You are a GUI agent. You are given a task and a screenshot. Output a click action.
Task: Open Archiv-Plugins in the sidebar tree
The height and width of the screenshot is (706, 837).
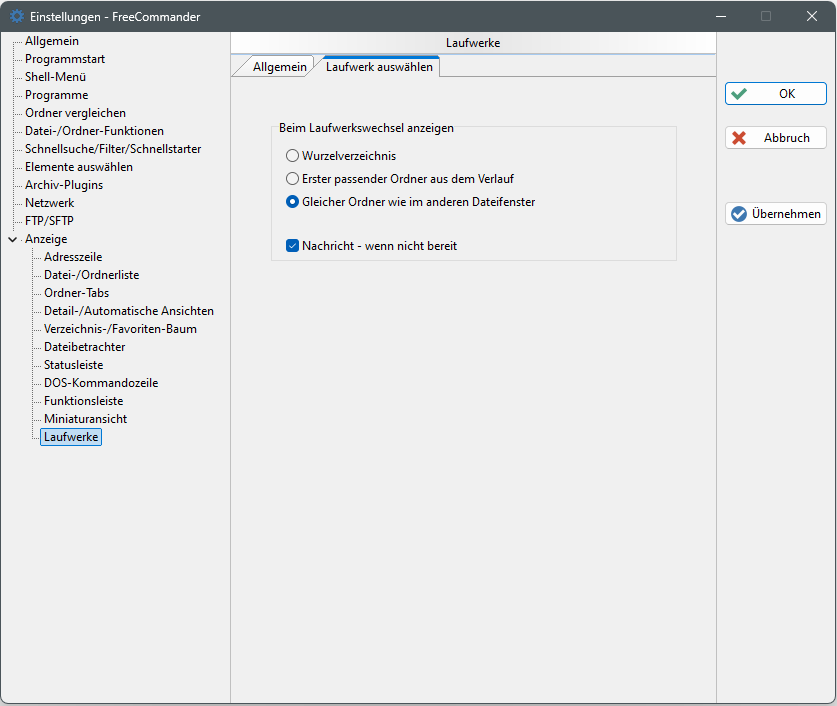click(64, 185)
